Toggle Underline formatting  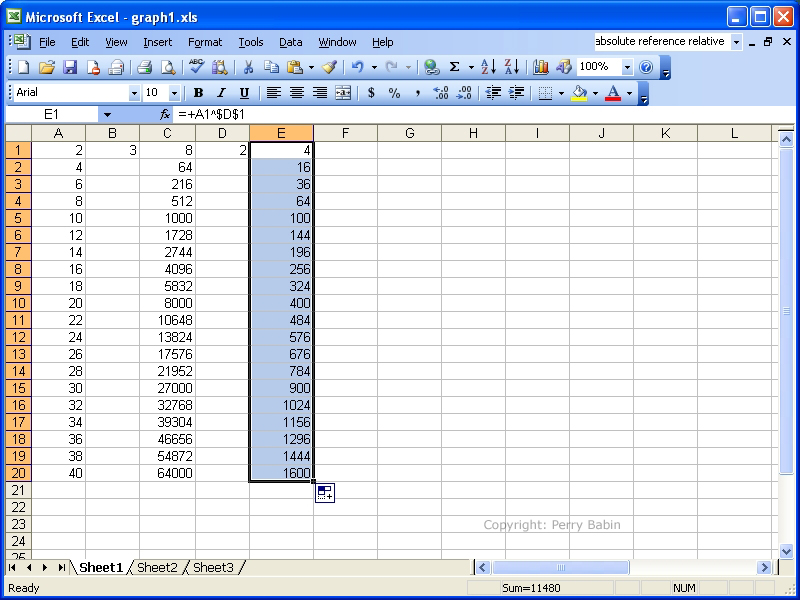click(244, 93)
